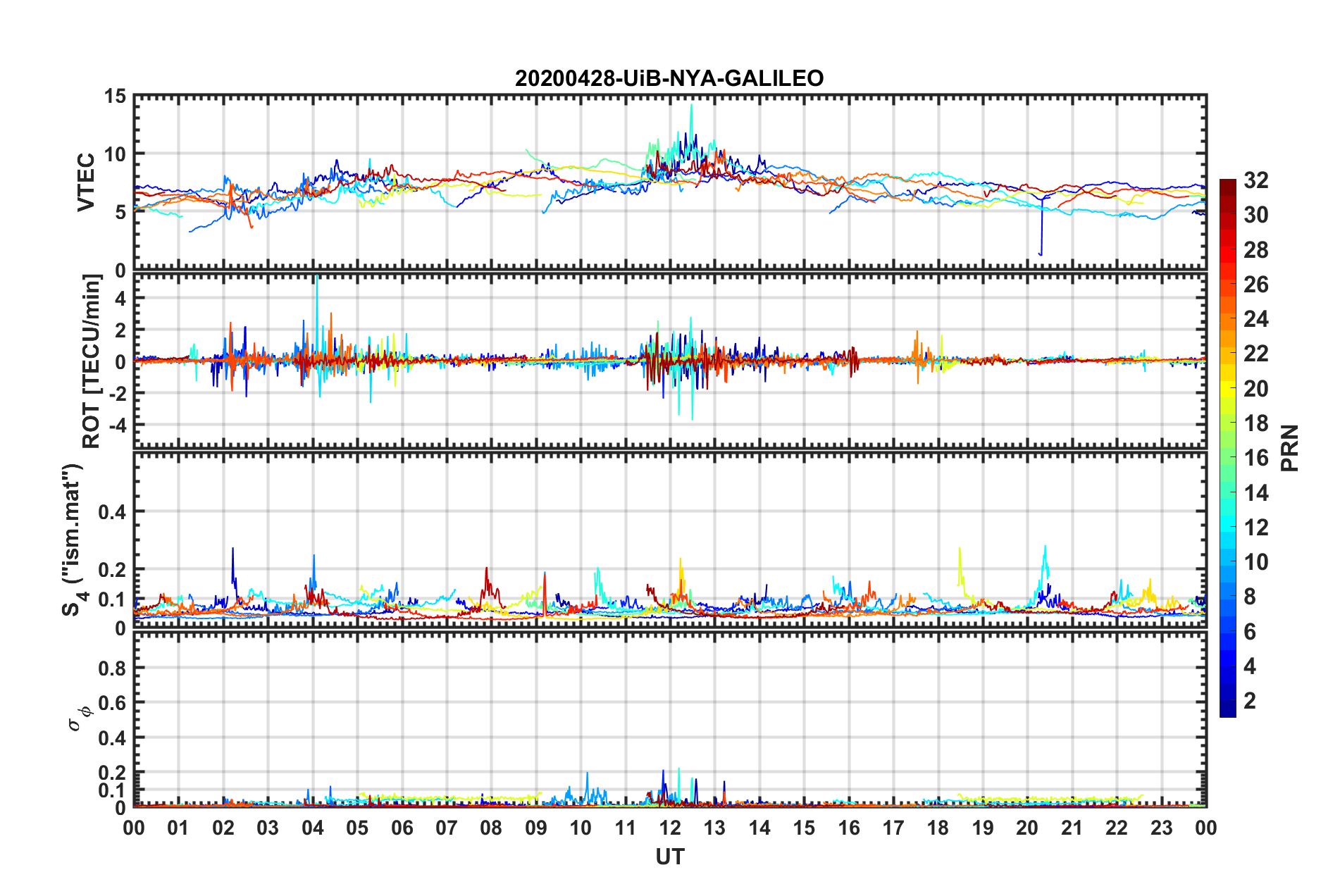This screenshot has width=1340, height=896.
Task: Click x-axis tick label 12
Action: click(670, 828)
